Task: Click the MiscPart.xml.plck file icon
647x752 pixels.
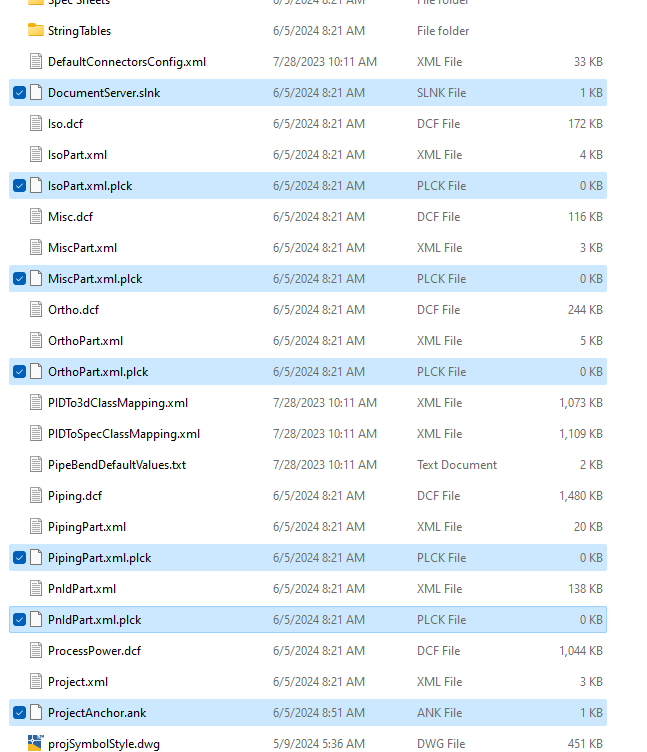Action: coord(36,279)
